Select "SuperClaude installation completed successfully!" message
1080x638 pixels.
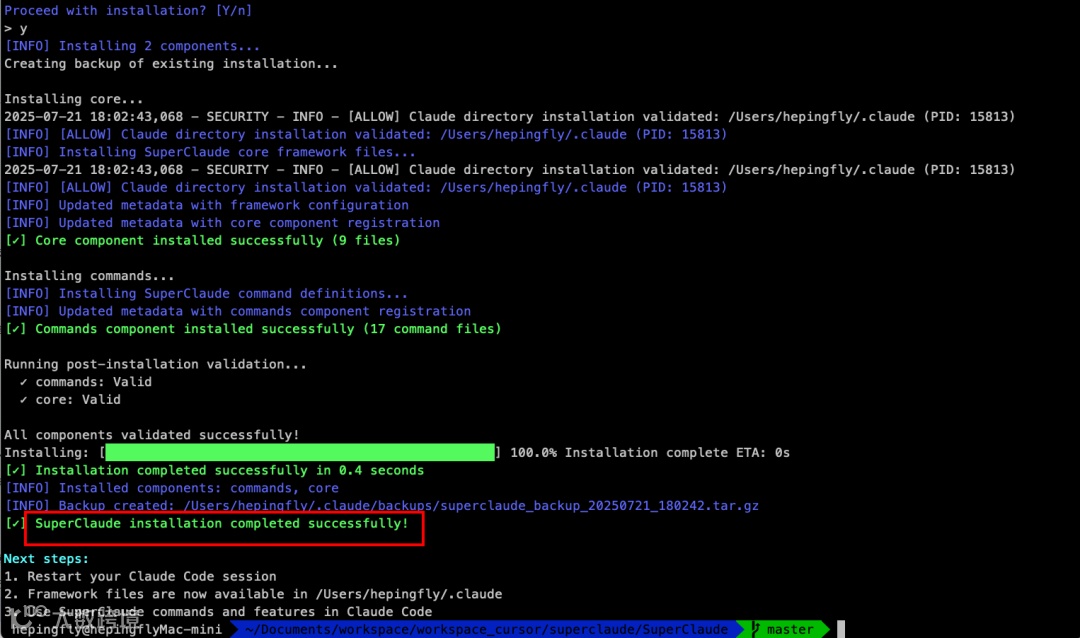222,524
